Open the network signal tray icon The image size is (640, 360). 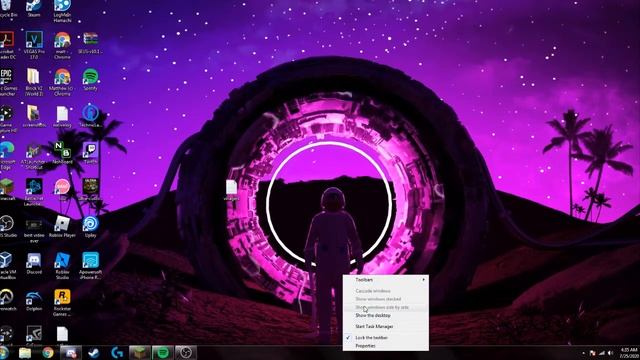602,353
